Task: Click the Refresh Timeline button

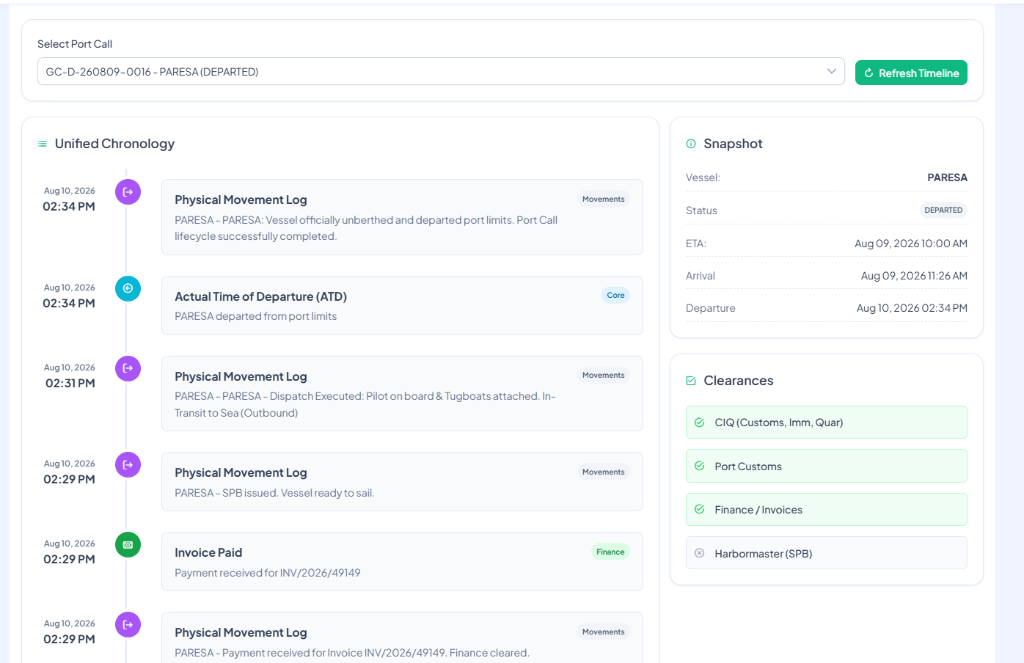Action: click(x=911, y=73)
